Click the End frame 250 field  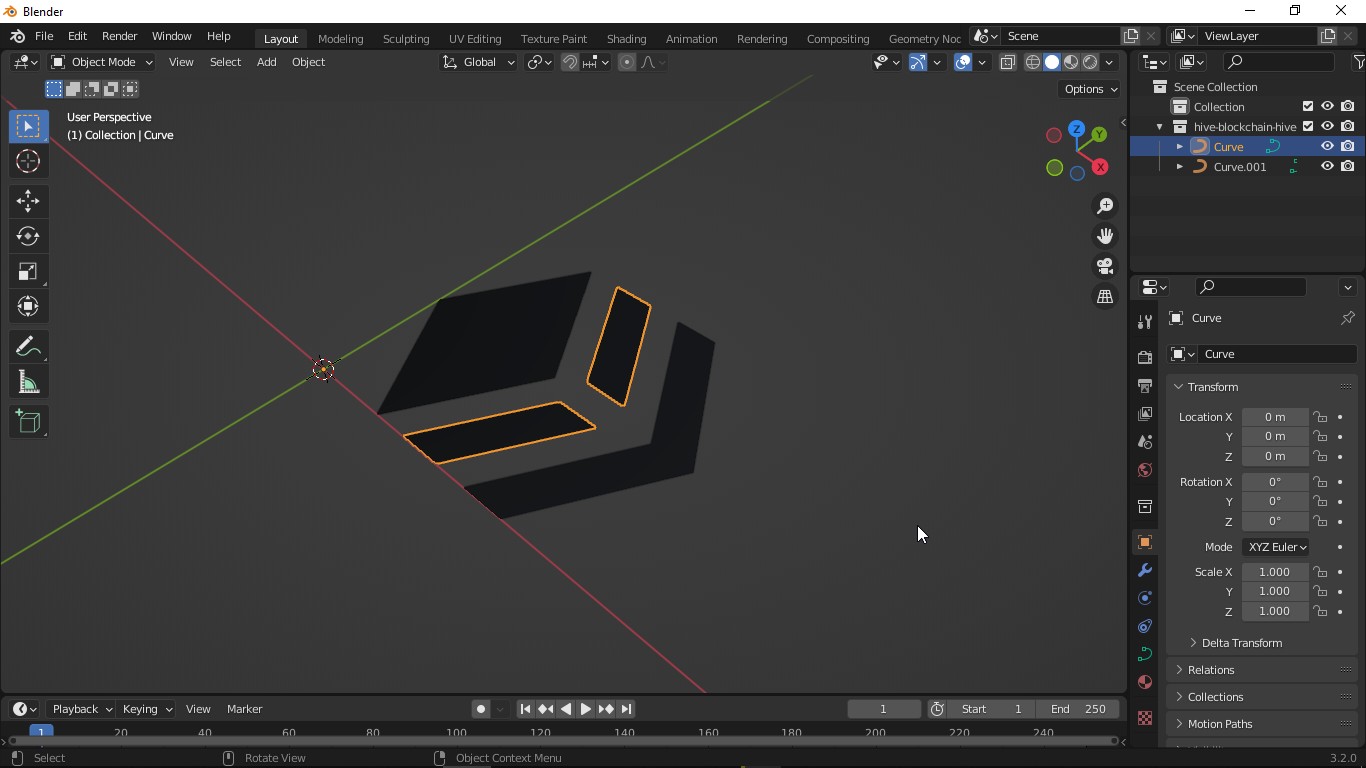1078,709
